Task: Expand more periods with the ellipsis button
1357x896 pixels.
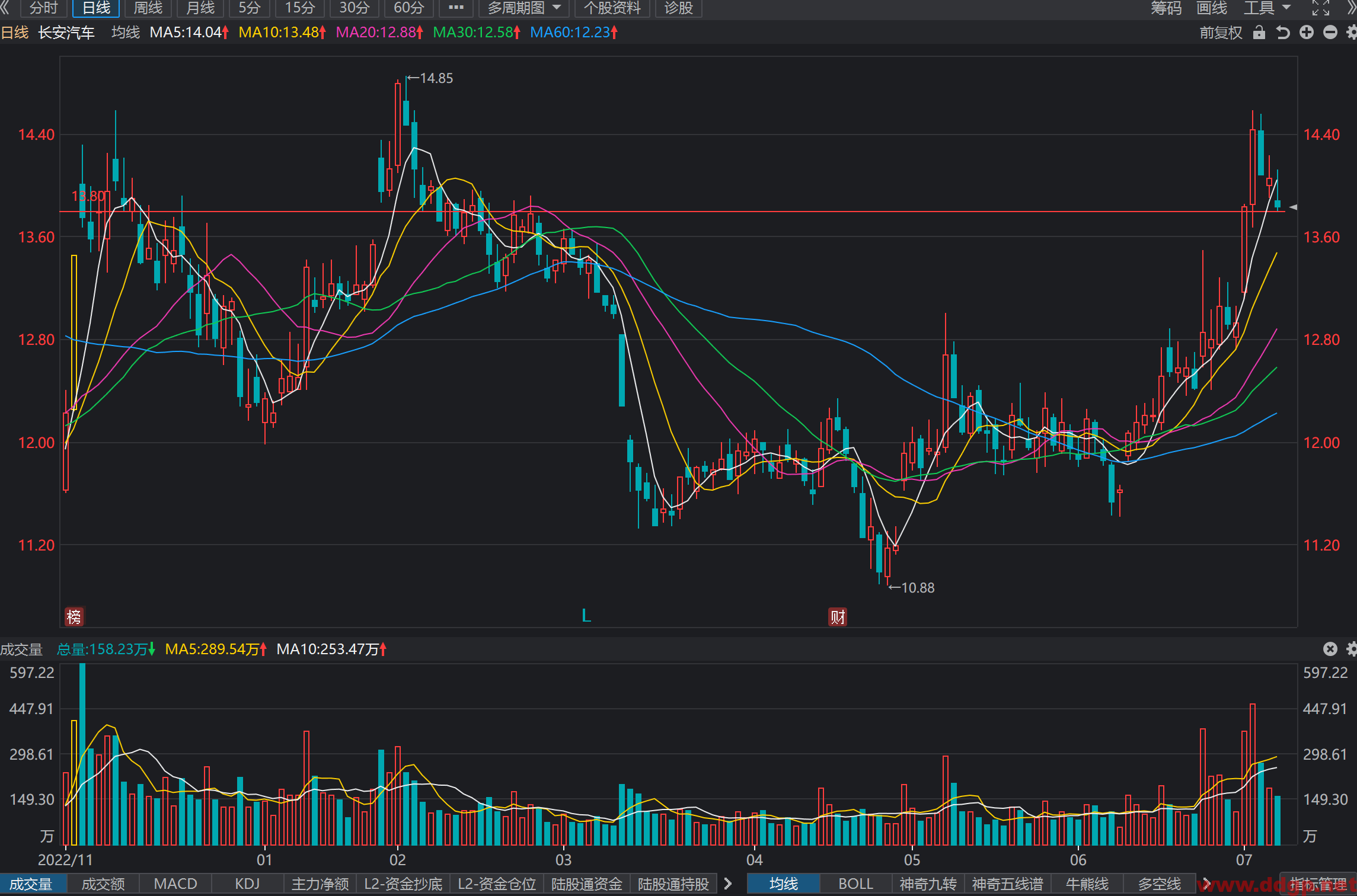Action: click(x=456, y=8)
